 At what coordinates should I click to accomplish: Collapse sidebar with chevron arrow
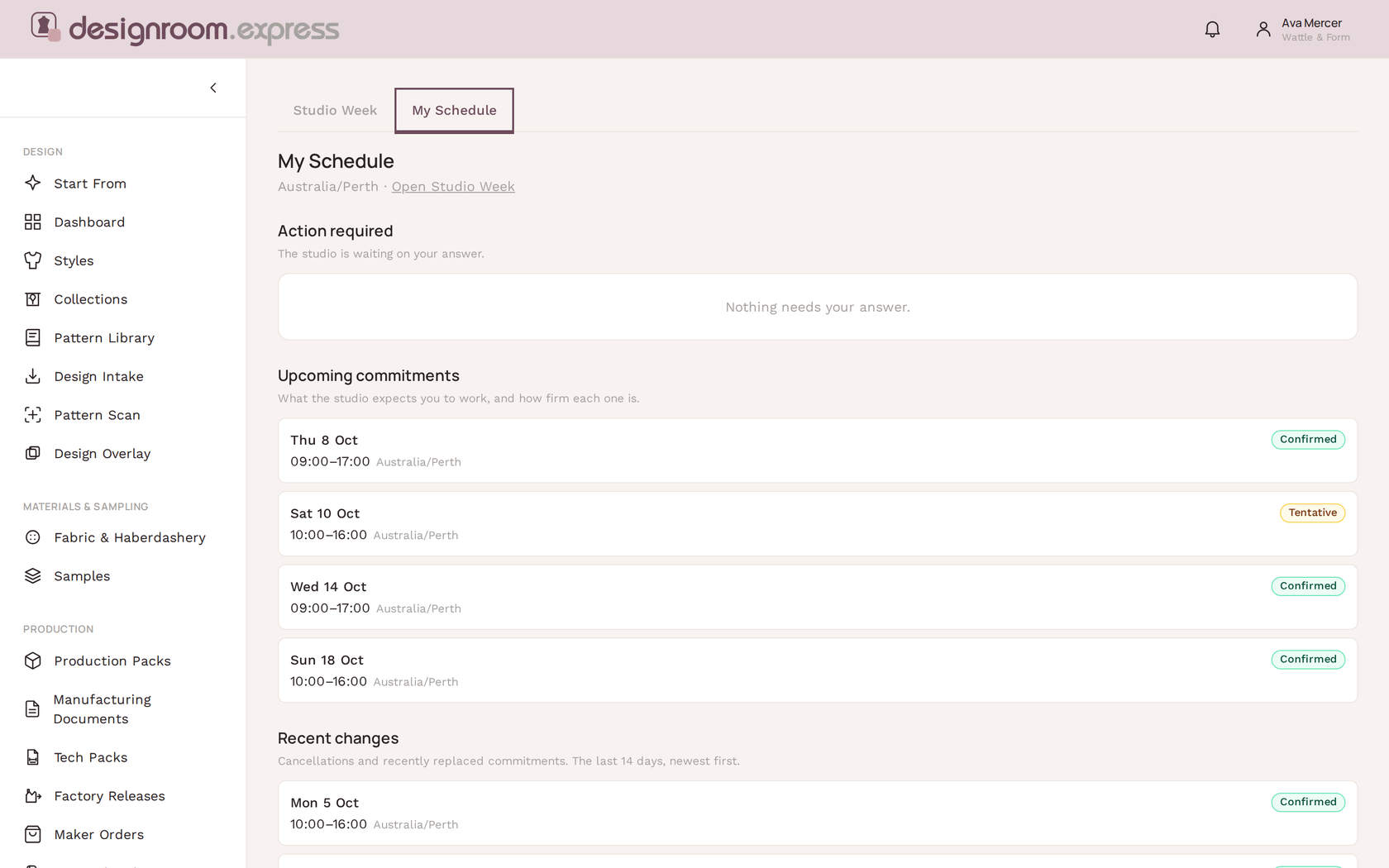[x=213, y=88]
